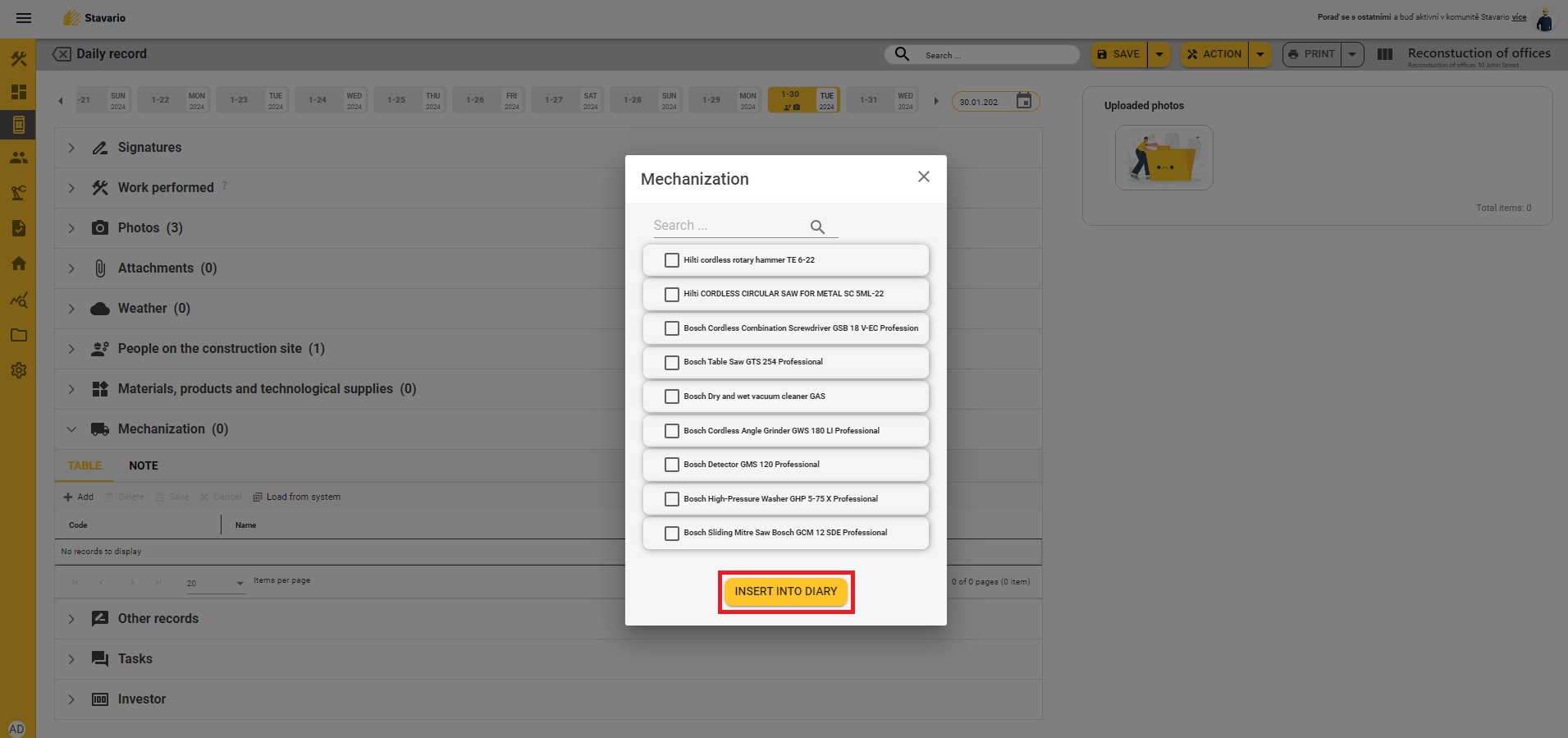This screenshot has height=738, width=1568.
Task: Click the SAVE button
Action: 1119,54
